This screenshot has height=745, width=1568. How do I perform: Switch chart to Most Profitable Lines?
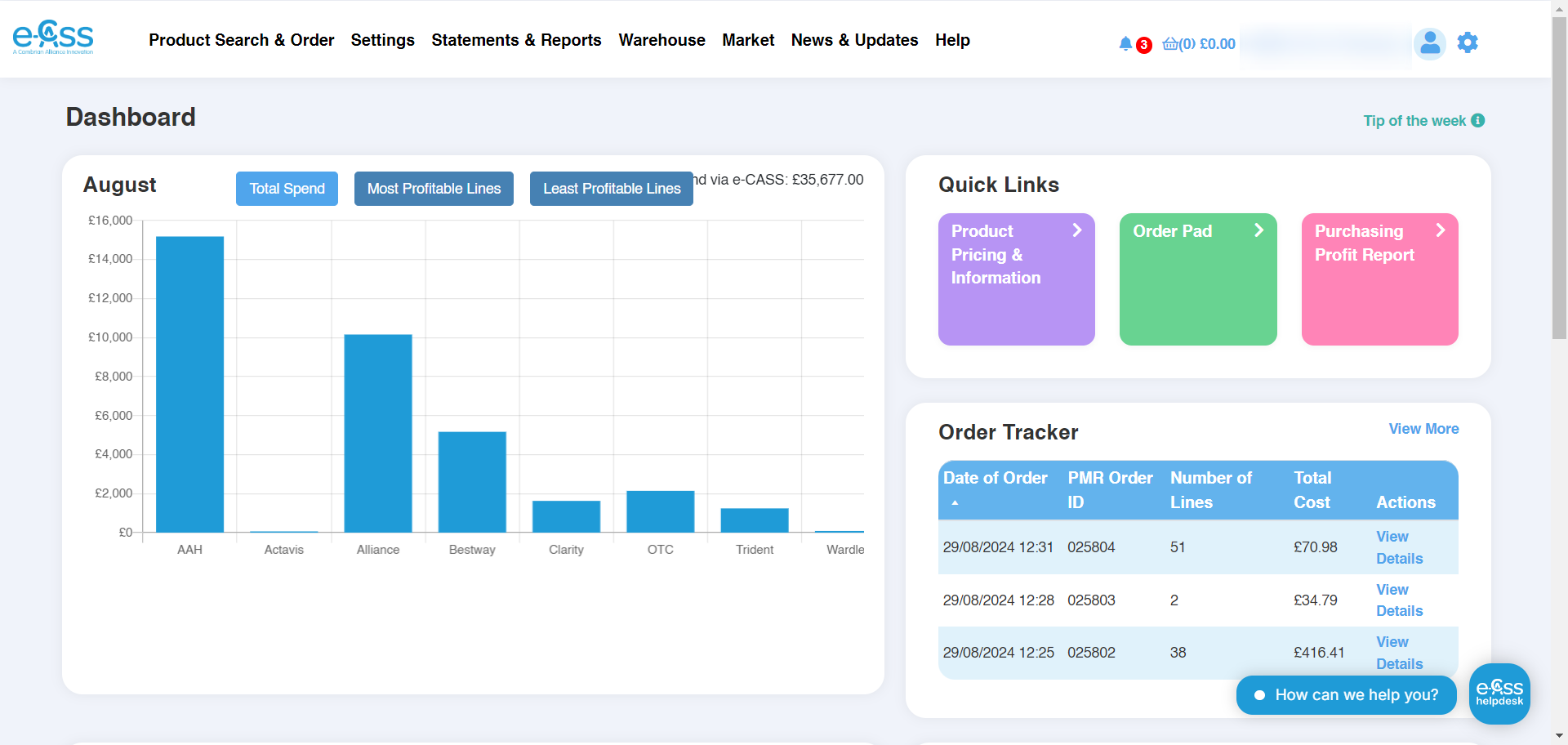pos(434,189)
